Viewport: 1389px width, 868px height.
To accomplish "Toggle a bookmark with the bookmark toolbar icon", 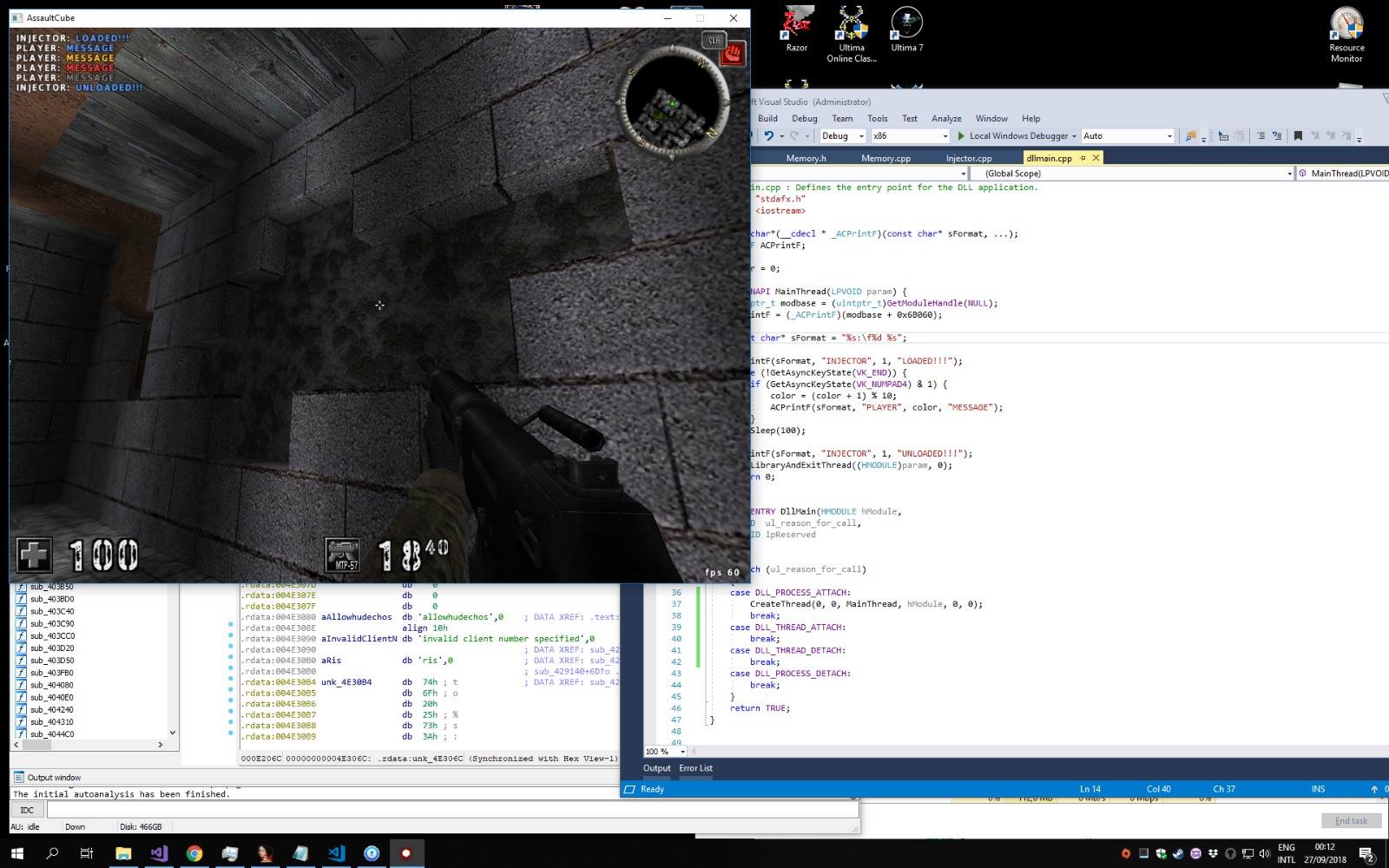I will [1296, 135].
